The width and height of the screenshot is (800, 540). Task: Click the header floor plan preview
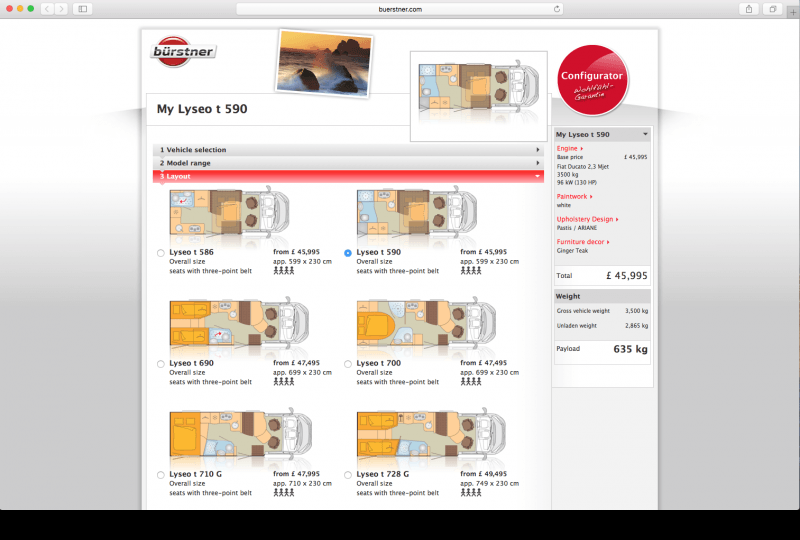(479, 96)
